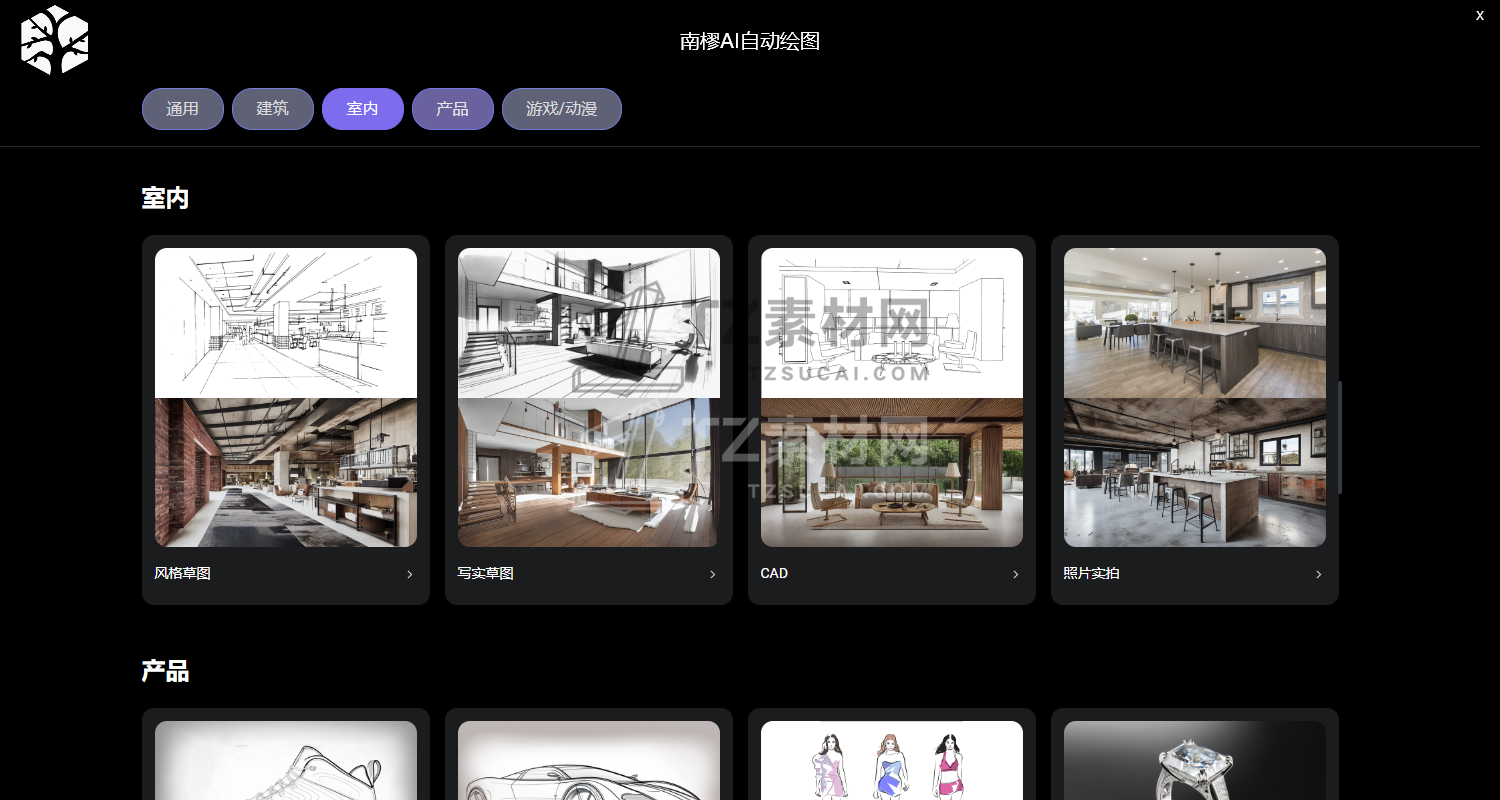Image resolution: width=1500 pixels, height=800 pixels.
Task: Click the 写实草图 card label
Action: [x=486, y=574]
